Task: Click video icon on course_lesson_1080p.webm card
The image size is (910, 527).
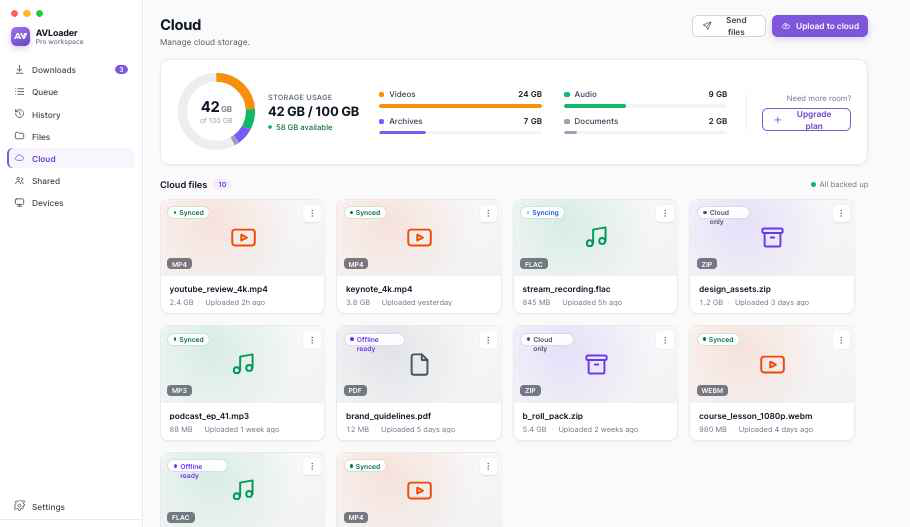Action: pos(772,364)
